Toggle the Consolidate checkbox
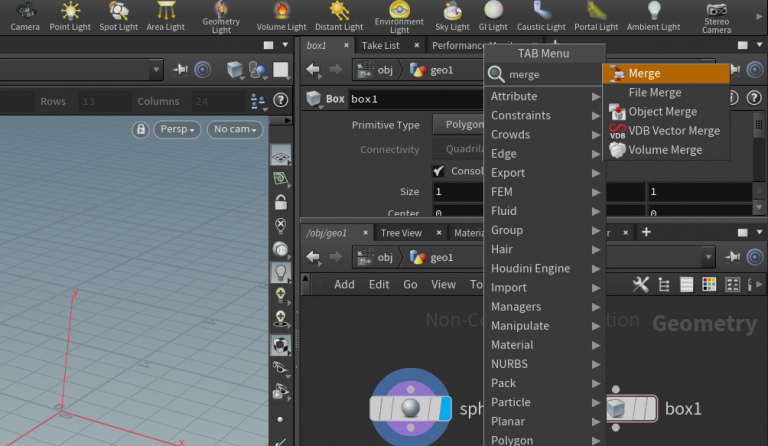Image resolution: width=768 pixels, height=446 pixels. (x=438, y=171)
